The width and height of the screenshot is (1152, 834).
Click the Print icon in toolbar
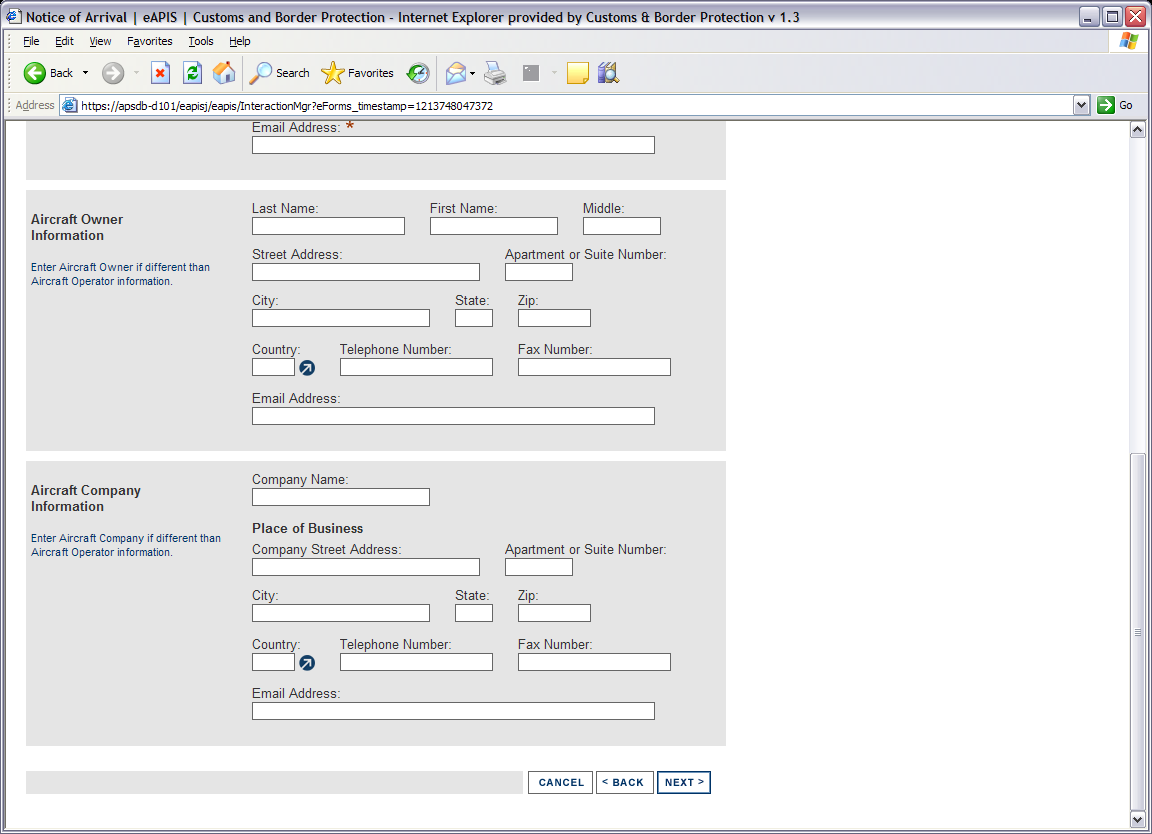[x=495, y=73]
